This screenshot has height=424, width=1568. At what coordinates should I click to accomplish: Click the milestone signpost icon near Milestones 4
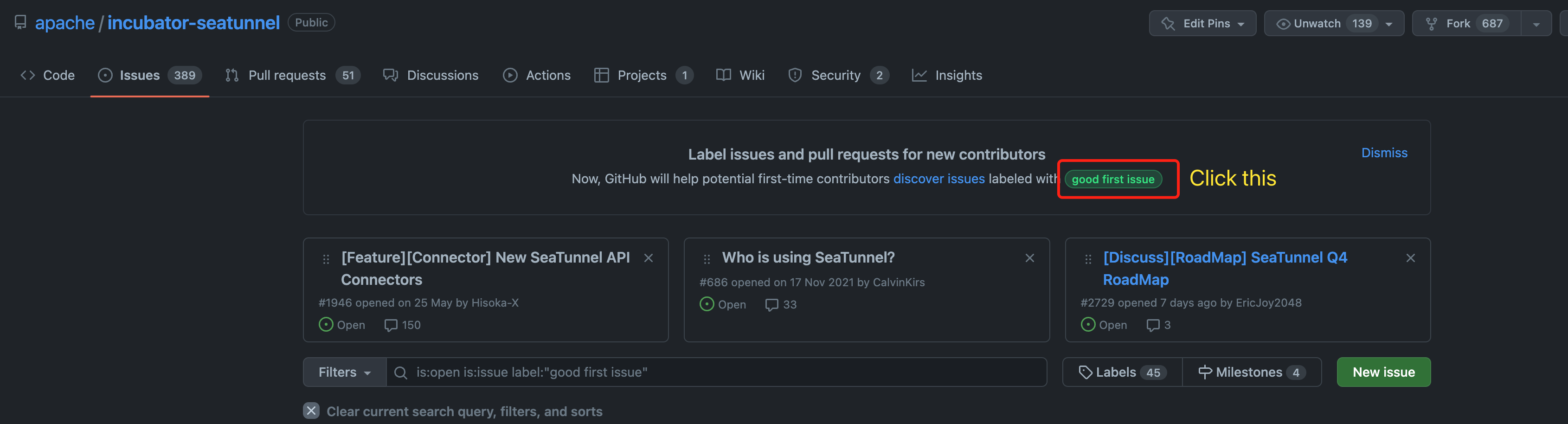[x=1205, y=372]
